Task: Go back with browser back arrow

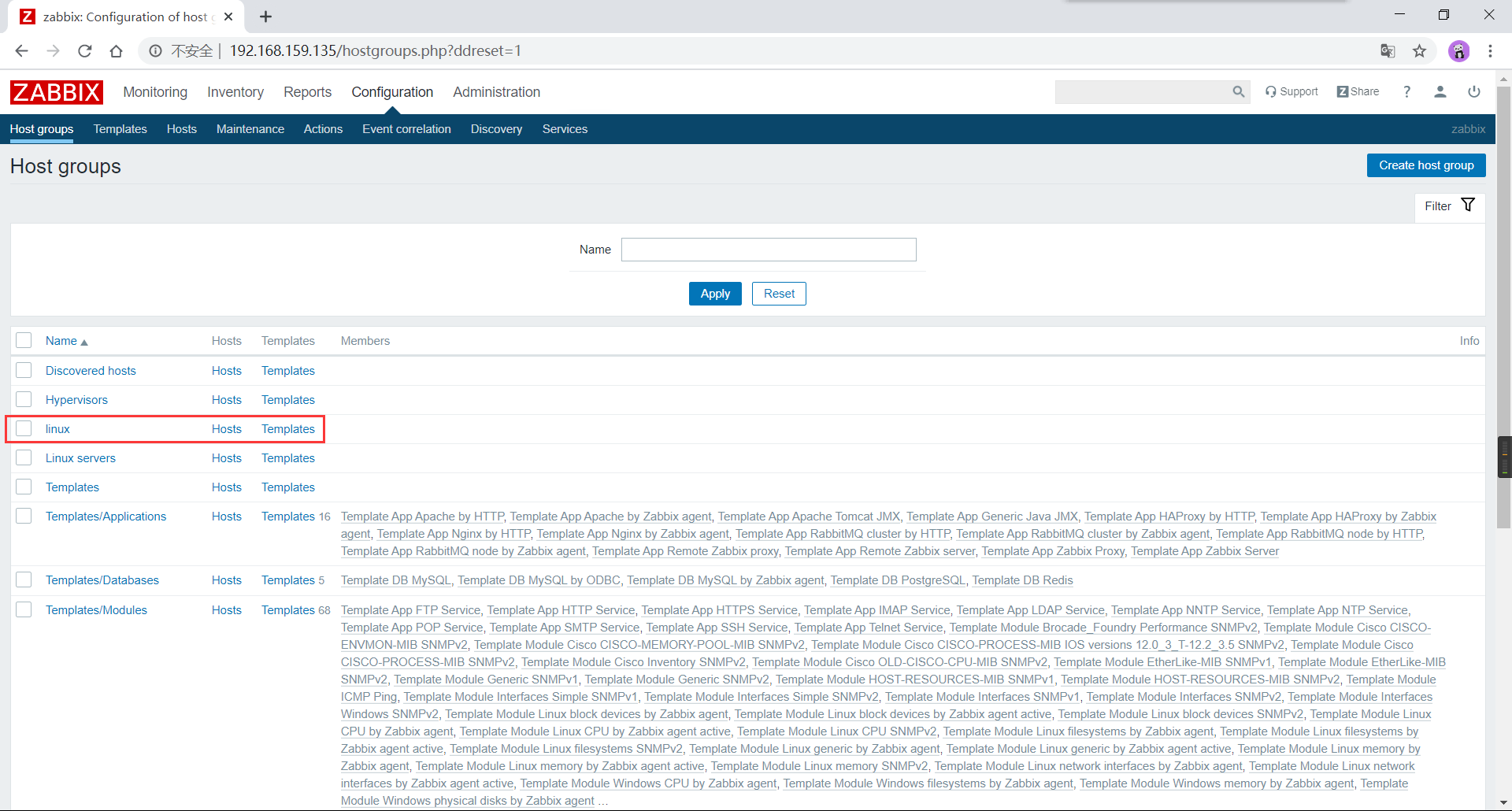Action: (x=22, y=51)
